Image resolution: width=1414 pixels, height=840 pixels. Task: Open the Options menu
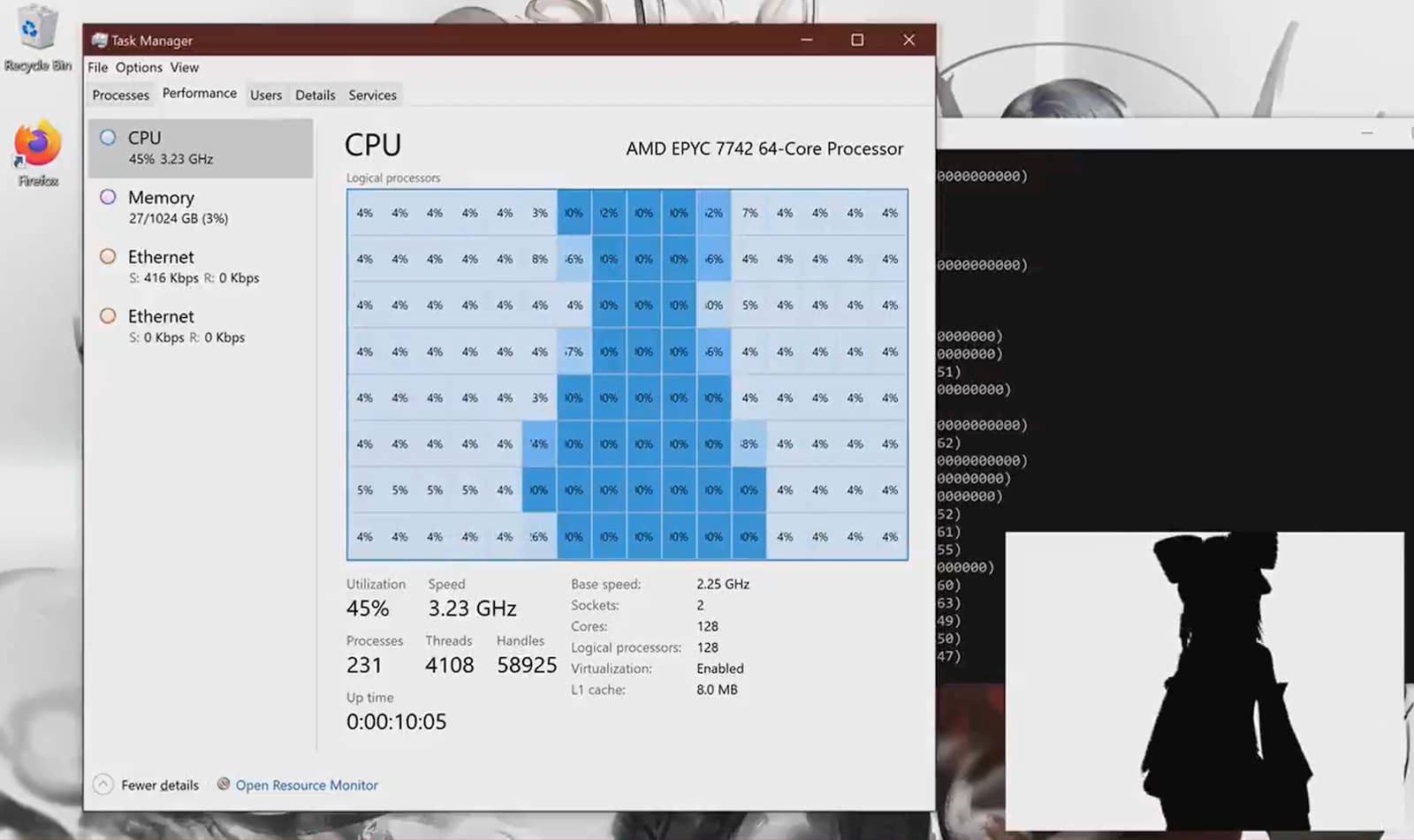click(138, 67)
